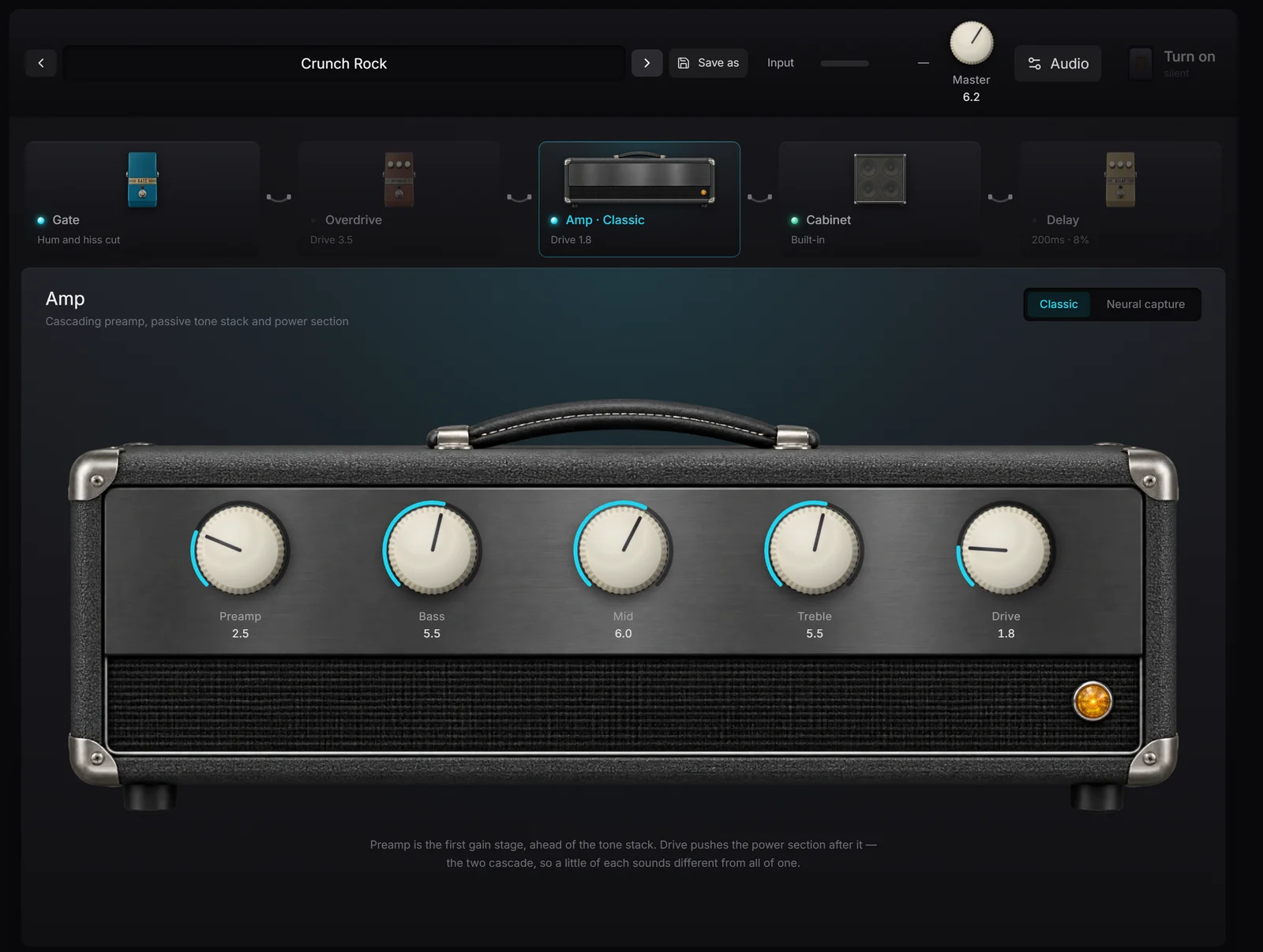Click the Master value 6.2
This screenshot has width=1263, height=952.
pyautogui.click(x=971, y=96)
